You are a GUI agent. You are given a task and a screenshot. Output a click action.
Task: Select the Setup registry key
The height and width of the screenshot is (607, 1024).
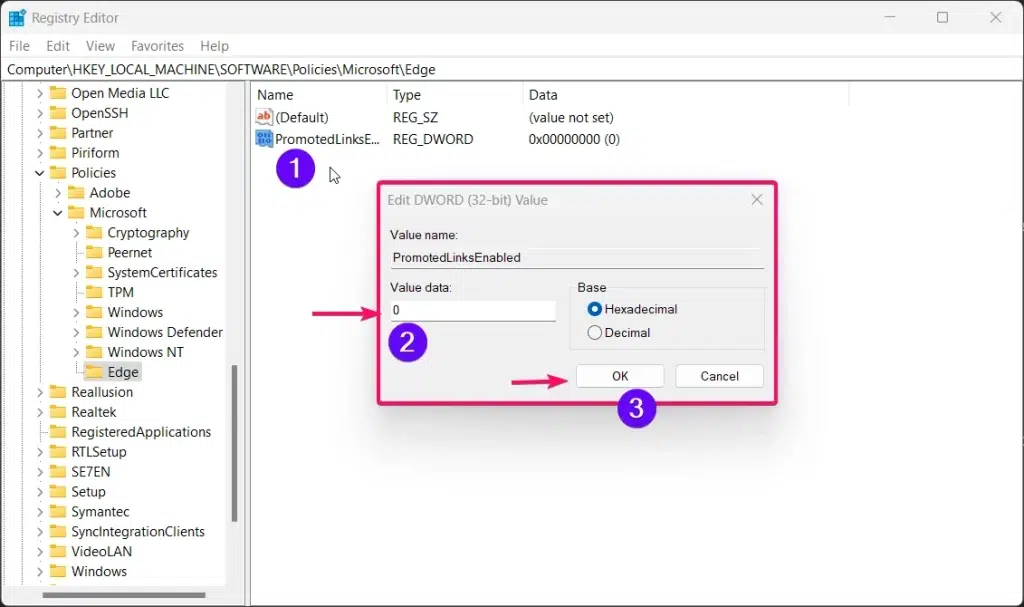(x=88, y=491)
